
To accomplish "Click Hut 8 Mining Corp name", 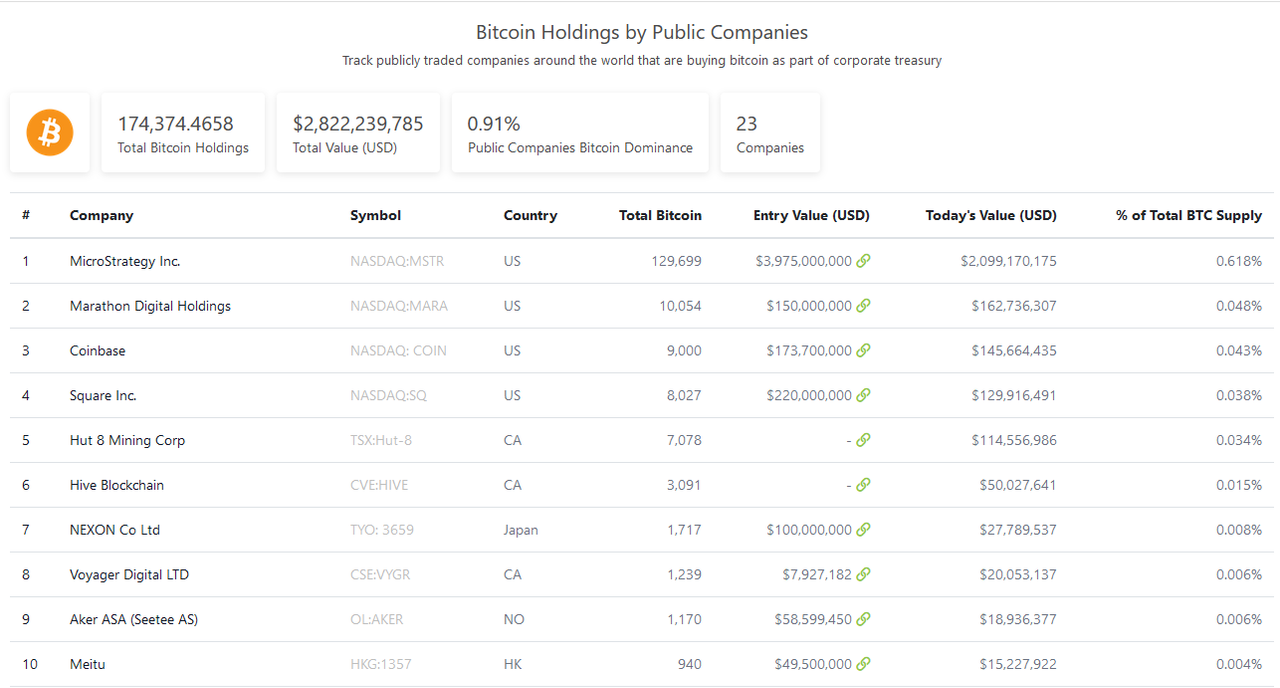I will pos(127,440).
